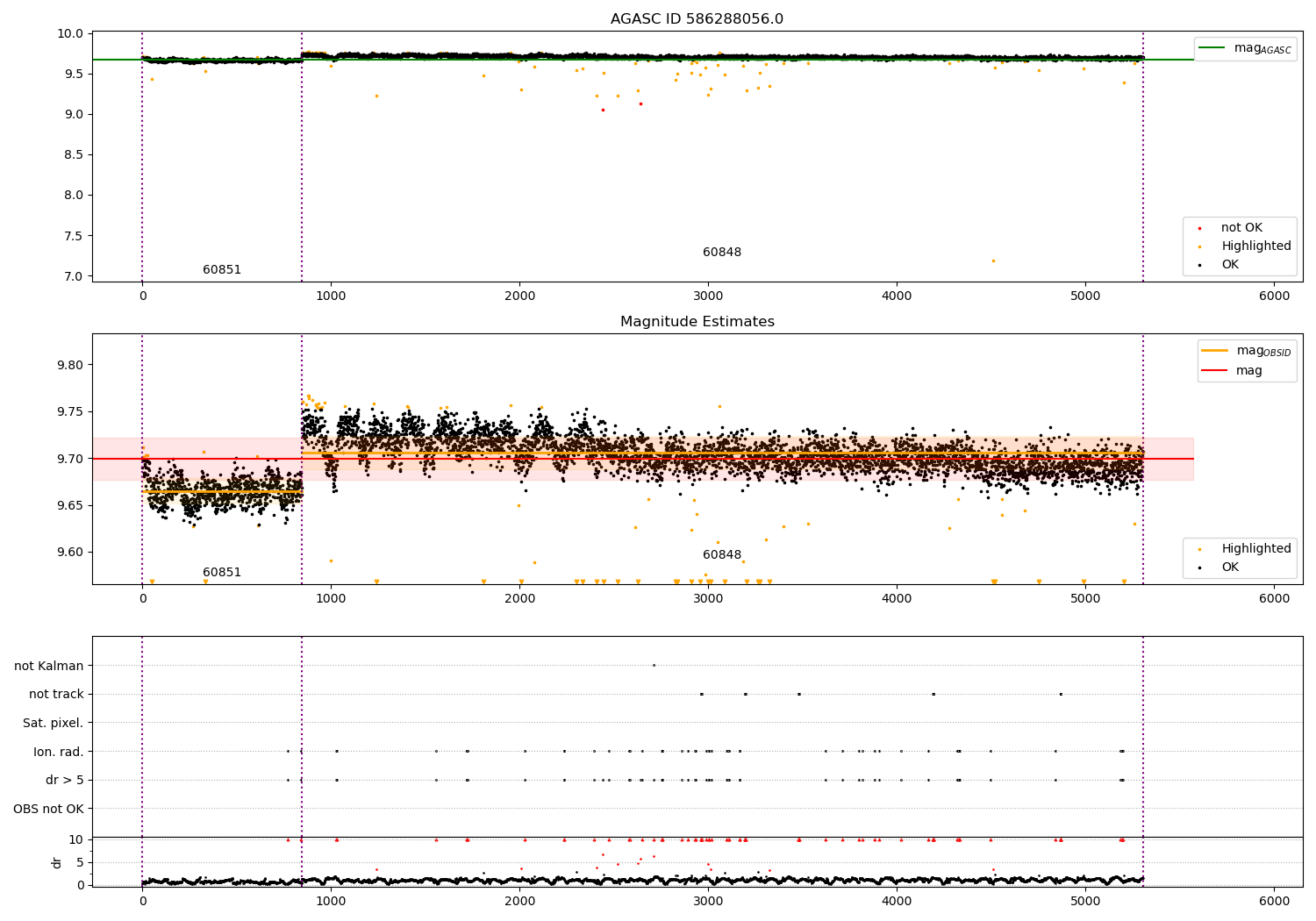1316x921 pixels.
Task: Click mag AGASC legend label in top plot
Action: 1262,48
